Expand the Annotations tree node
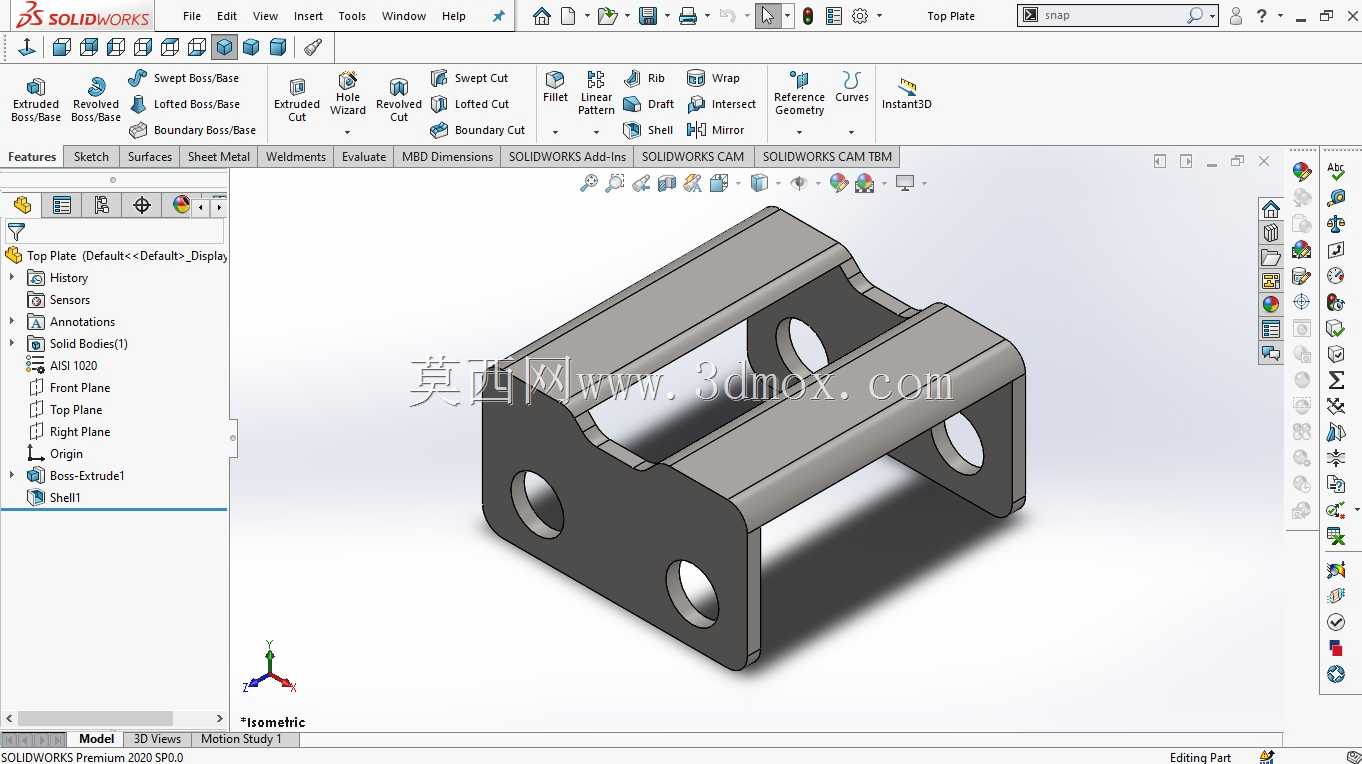 12,321
